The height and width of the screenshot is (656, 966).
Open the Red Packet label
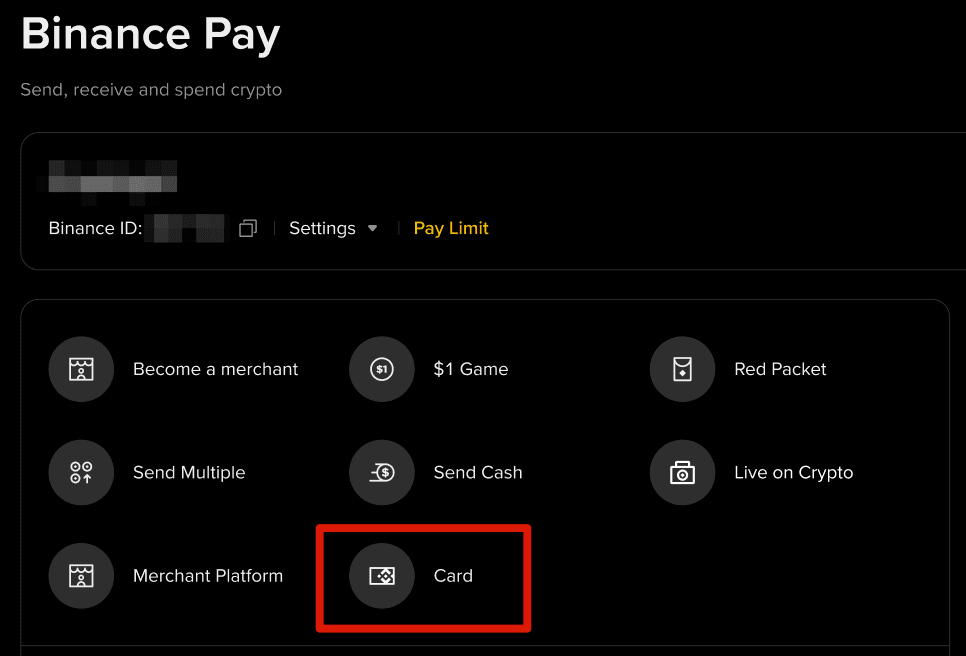(780, 369)
